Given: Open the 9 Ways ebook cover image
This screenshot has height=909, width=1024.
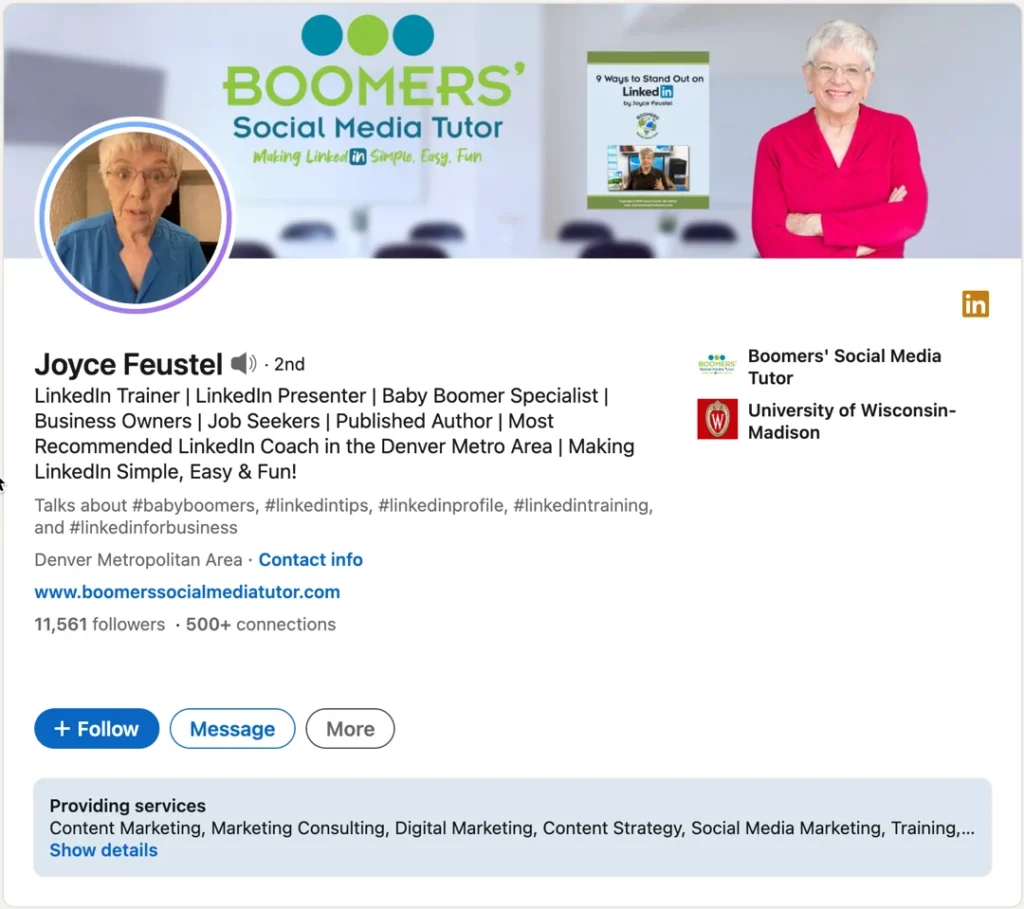Looking at the screenshot, I should tap(648, 131).
